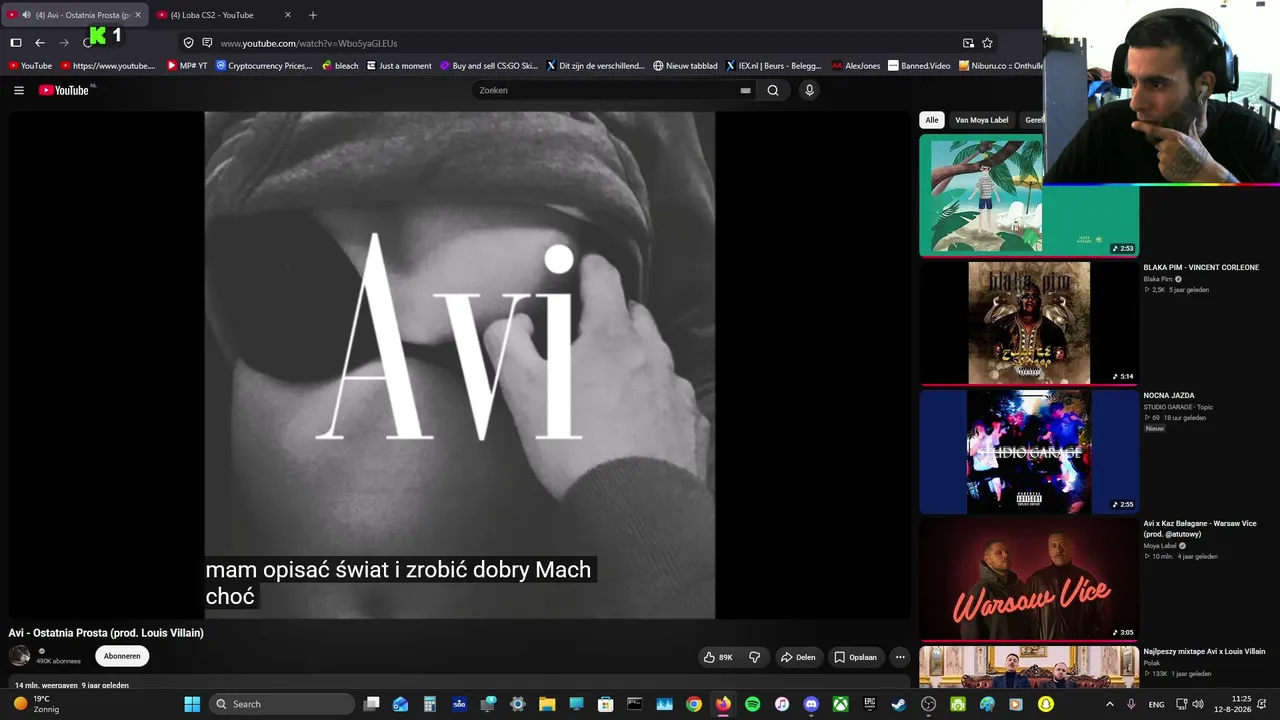Open a new browser tab
The image size is (1280, 720).
tap(313, 15)
